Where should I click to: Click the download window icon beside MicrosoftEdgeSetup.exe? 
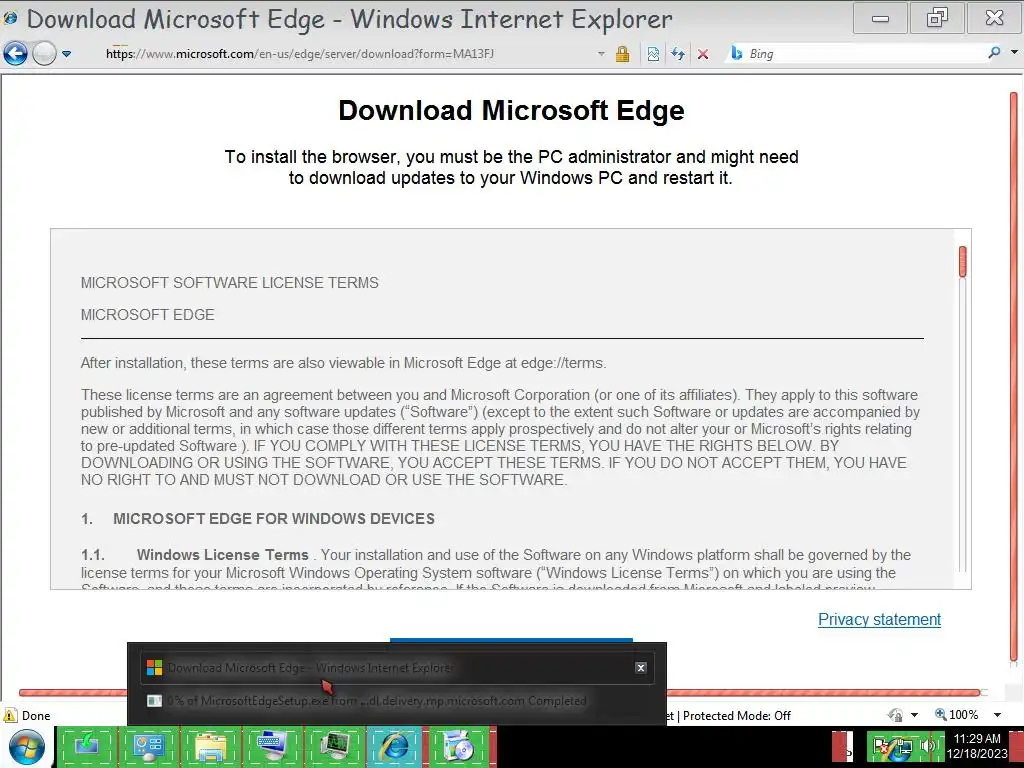click(155, 701)
